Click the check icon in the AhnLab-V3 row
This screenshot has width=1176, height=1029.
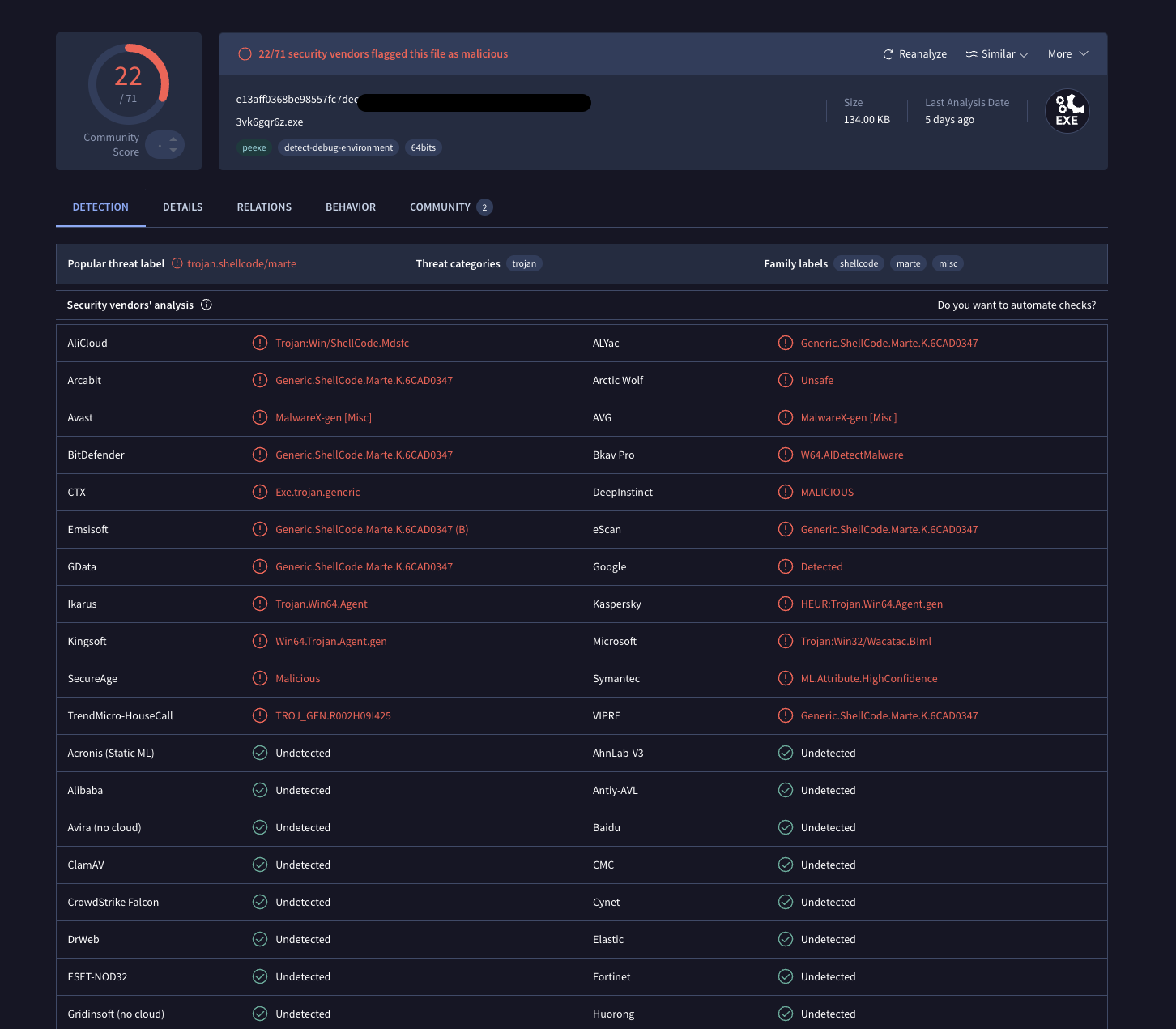point(786,753)
